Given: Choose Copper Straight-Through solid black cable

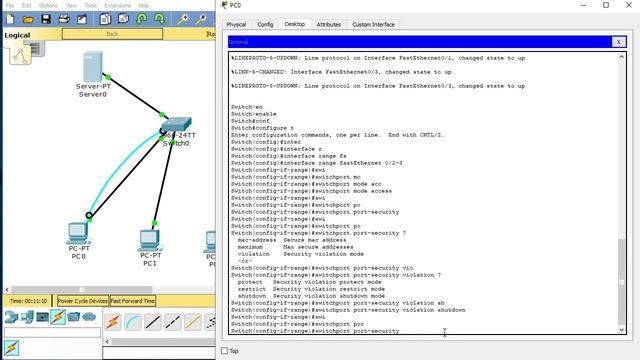Looking at the screenshot, I should 153,322.
